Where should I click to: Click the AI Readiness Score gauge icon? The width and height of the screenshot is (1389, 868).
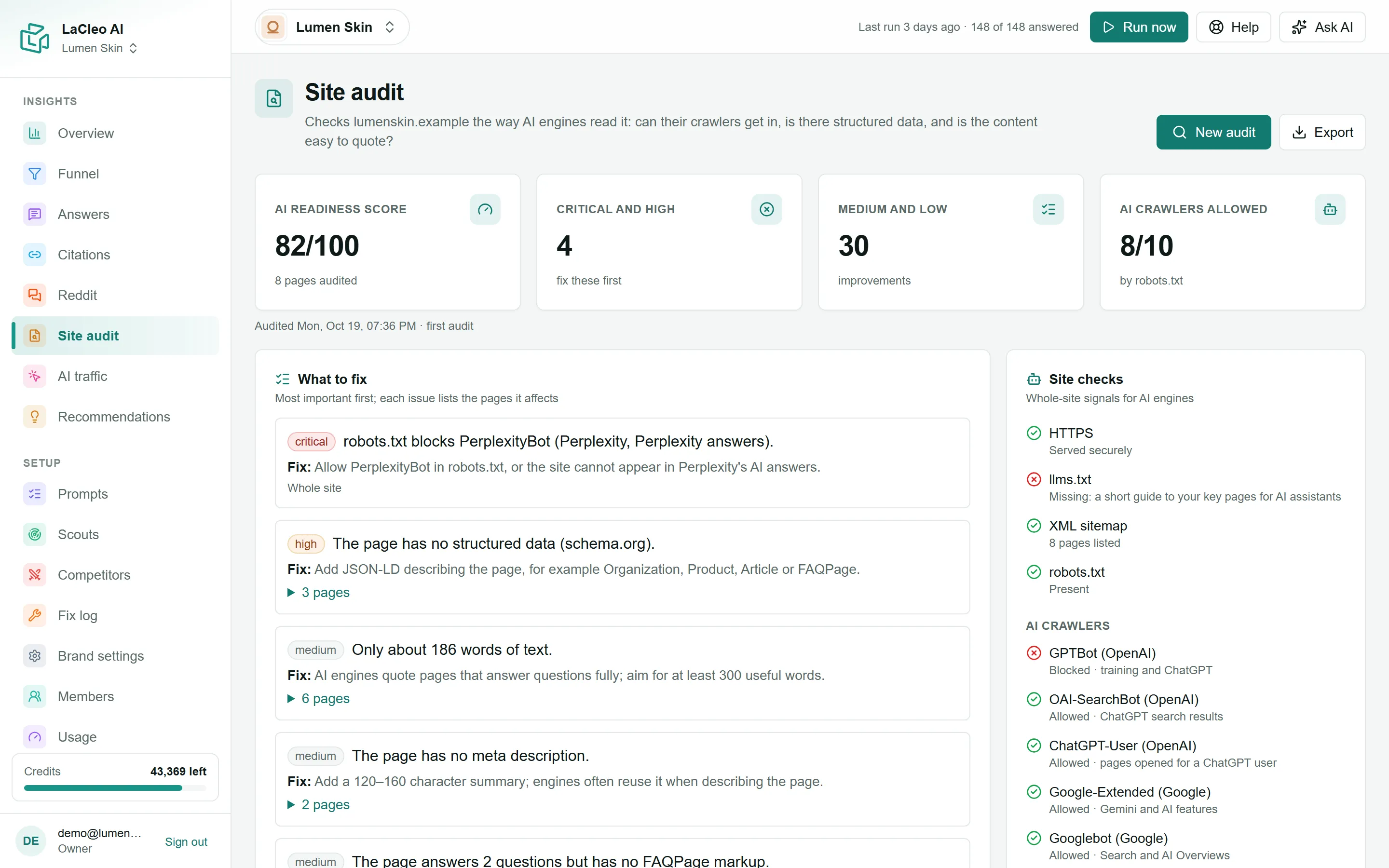[x=485, y=210]
